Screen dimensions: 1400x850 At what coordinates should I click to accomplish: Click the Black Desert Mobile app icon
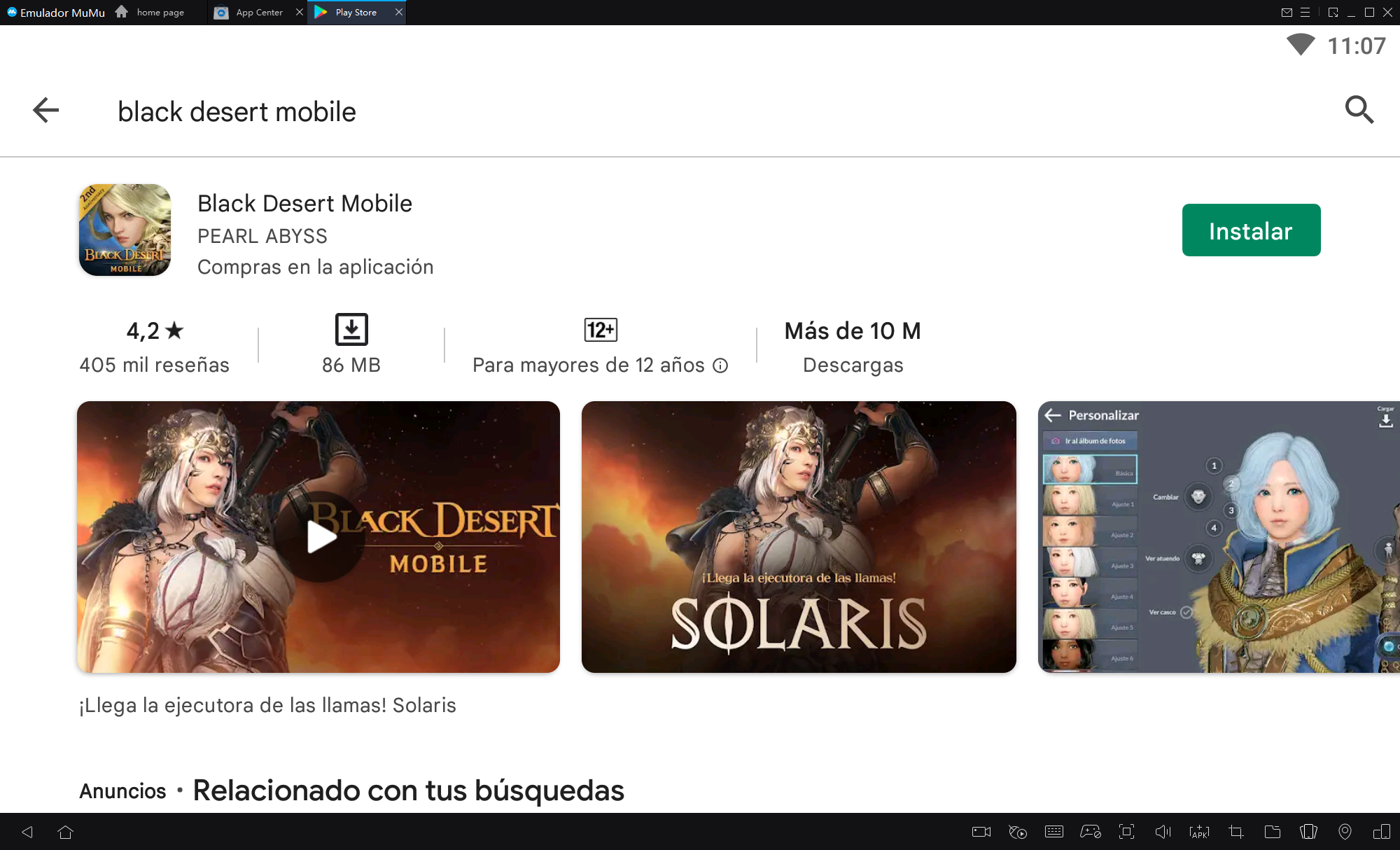pos(125,230)
